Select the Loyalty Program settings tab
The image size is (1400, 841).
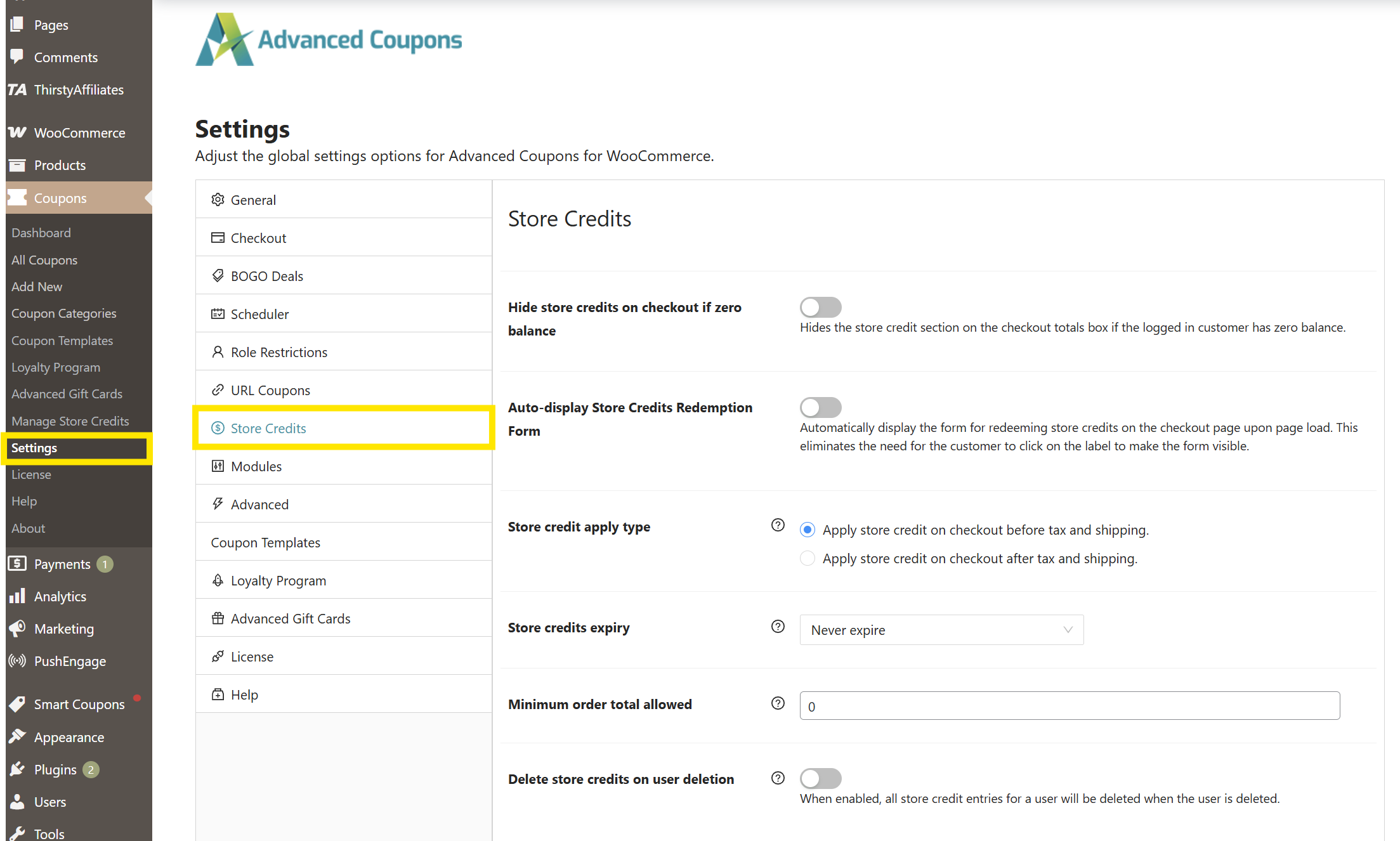coord(343,580)
